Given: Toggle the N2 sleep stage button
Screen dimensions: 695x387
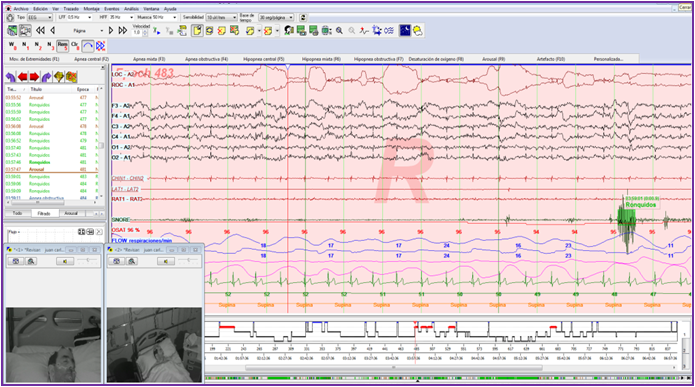Looking at the screenshot, I should (38, 46).
